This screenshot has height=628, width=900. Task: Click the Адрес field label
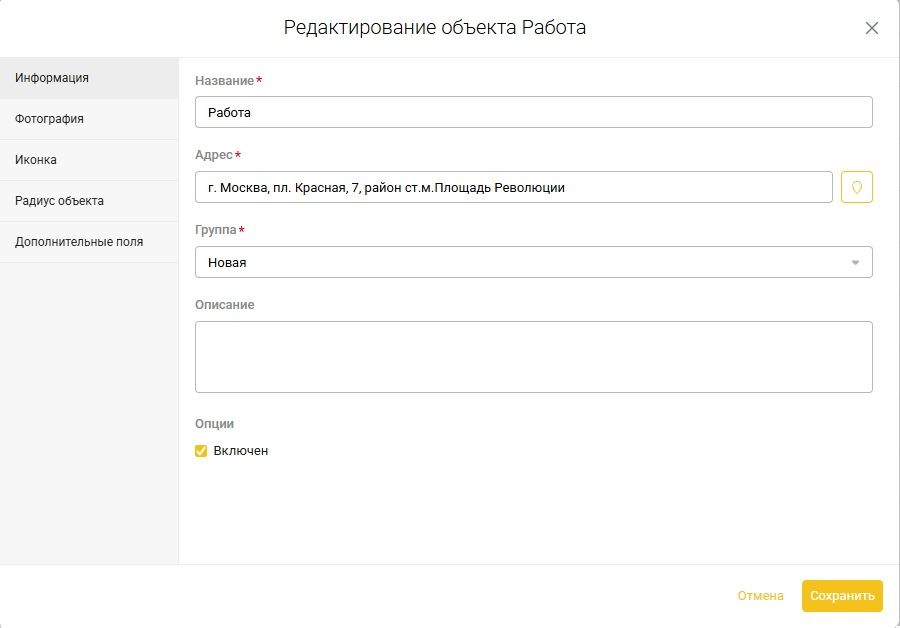coord(214,155)
